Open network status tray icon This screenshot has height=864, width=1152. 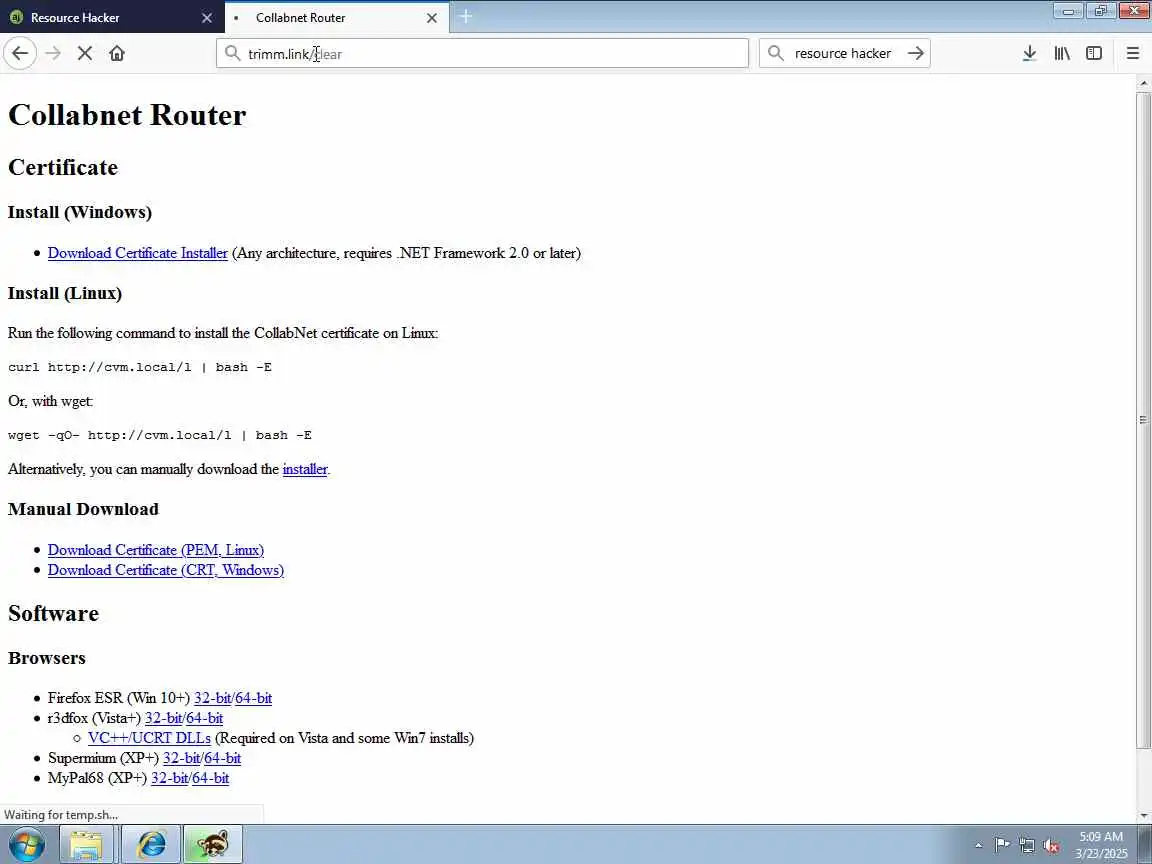1026,845
